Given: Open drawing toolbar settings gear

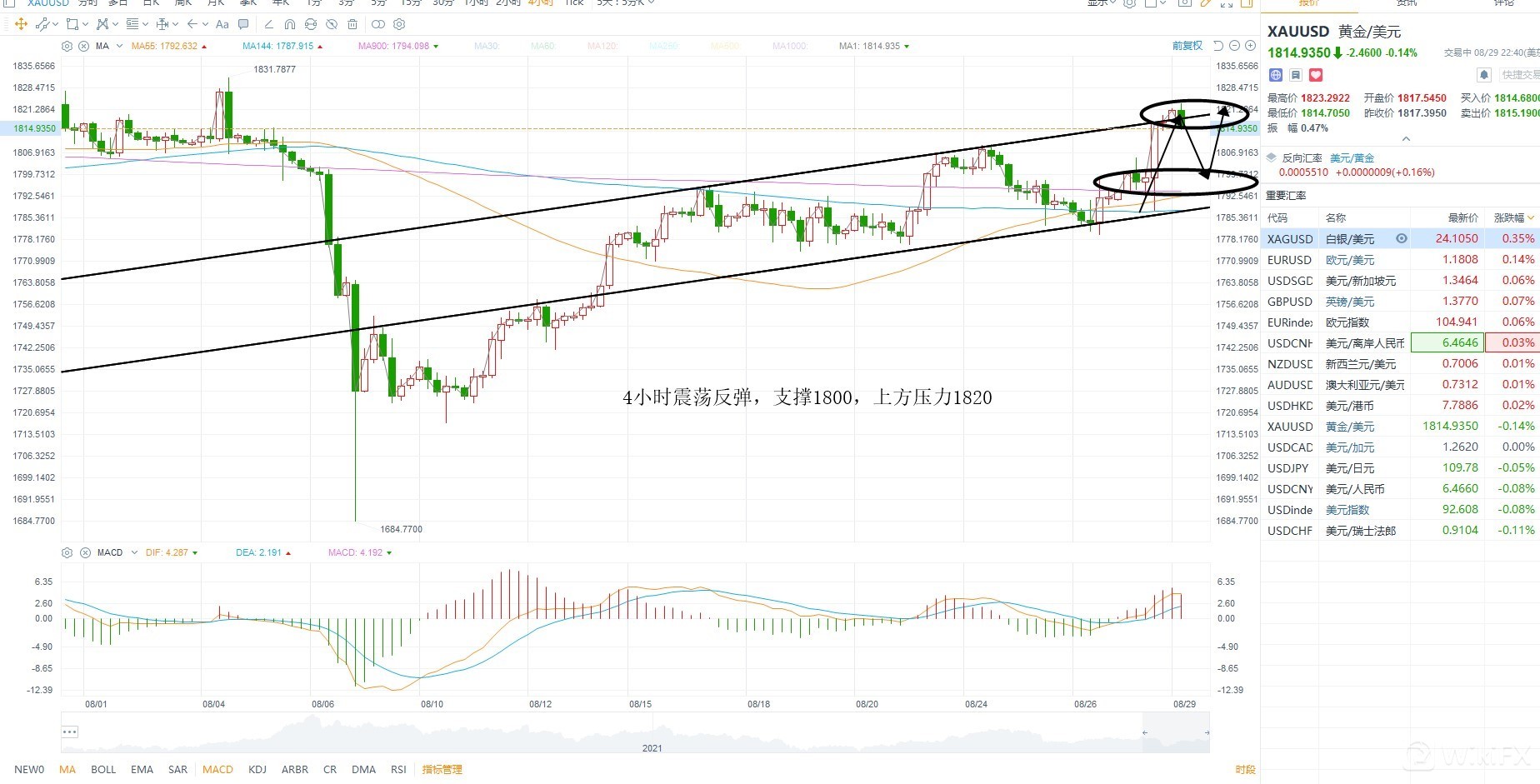Looking at the screenshot, I should (399, 24).
